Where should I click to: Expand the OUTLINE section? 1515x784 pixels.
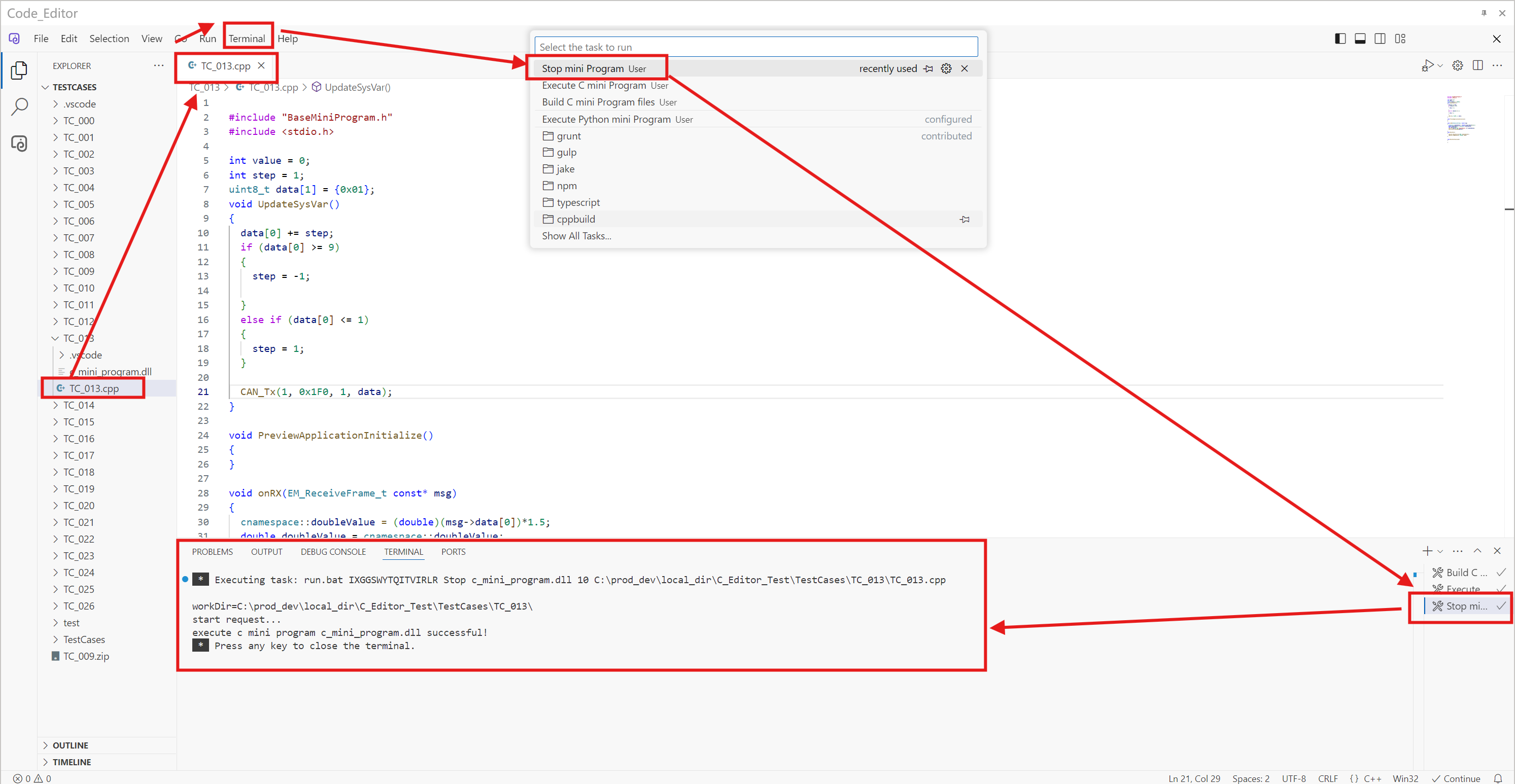70,744
